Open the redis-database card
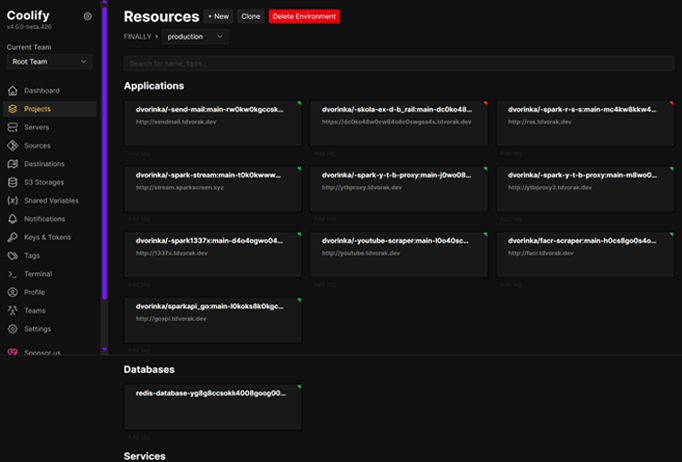 coord(213,407)
